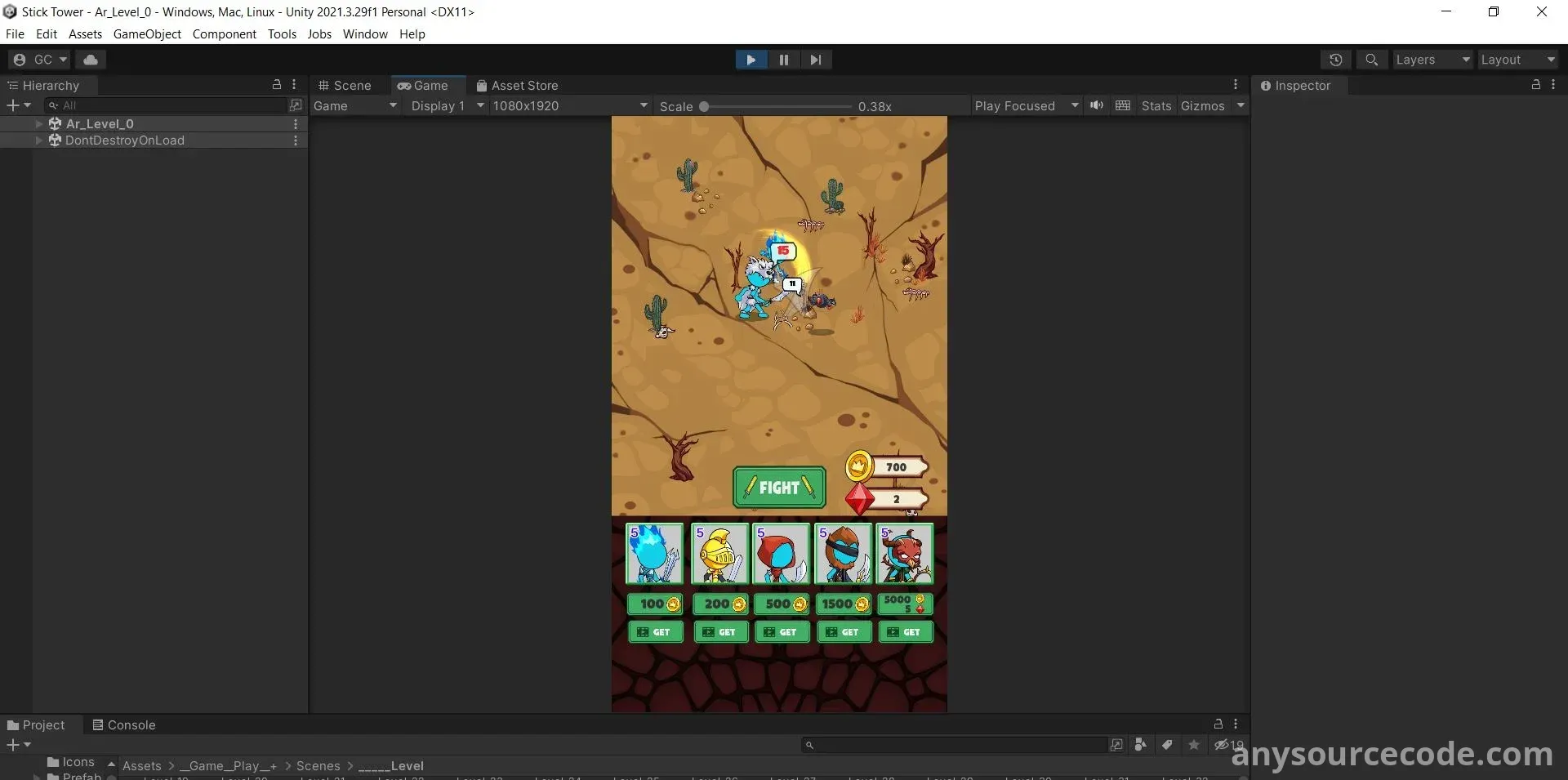
Task: Adjust the Game view Scale slider
Action: point(704,106)
